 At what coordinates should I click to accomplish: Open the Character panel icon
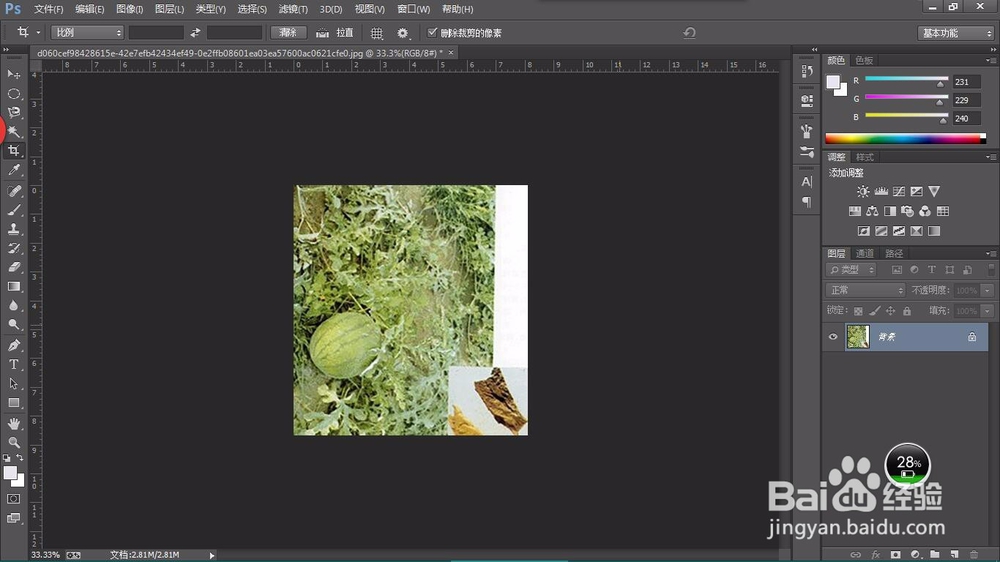(807, 182)
